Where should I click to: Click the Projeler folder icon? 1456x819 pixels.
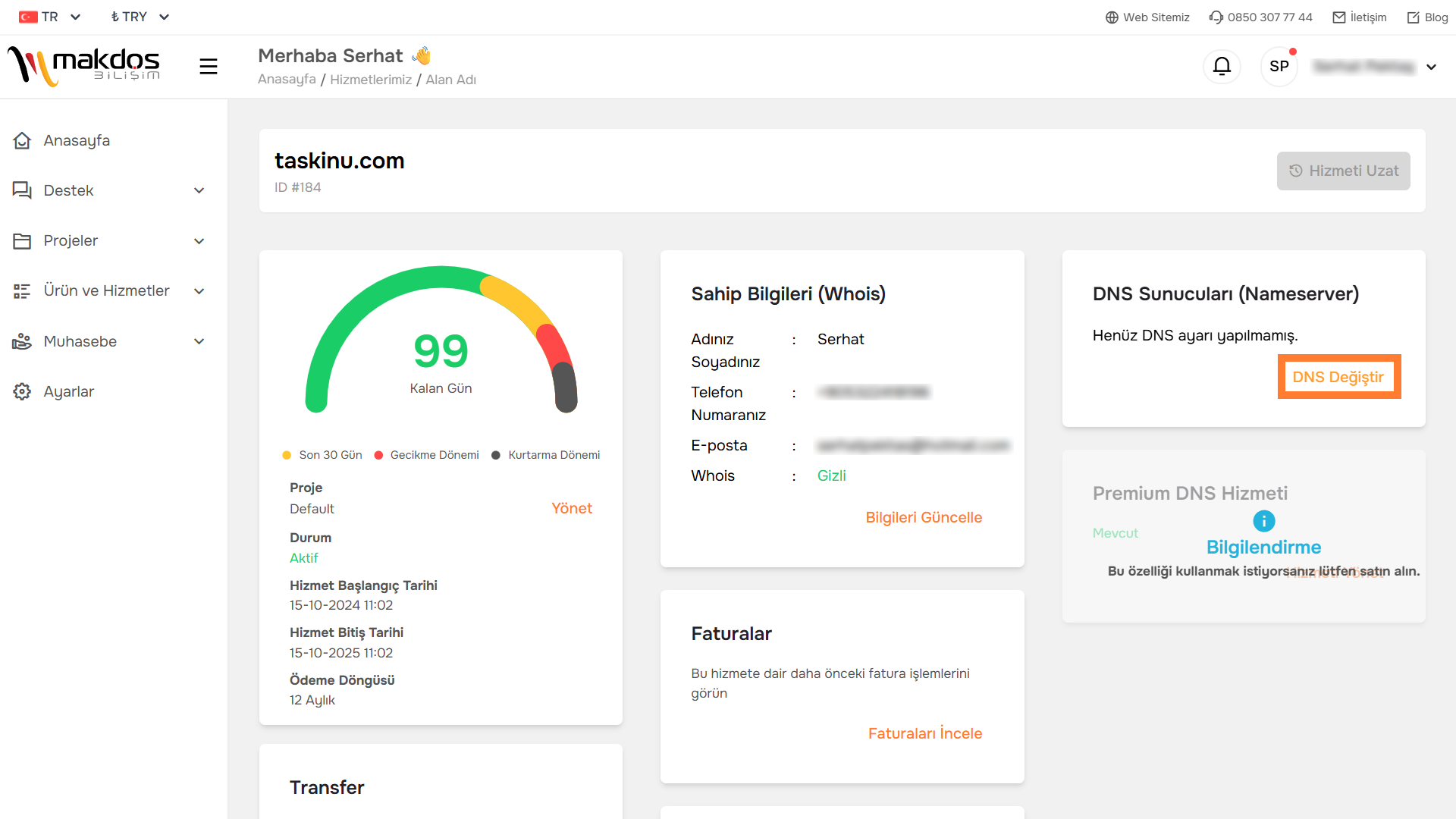point(22,241)
